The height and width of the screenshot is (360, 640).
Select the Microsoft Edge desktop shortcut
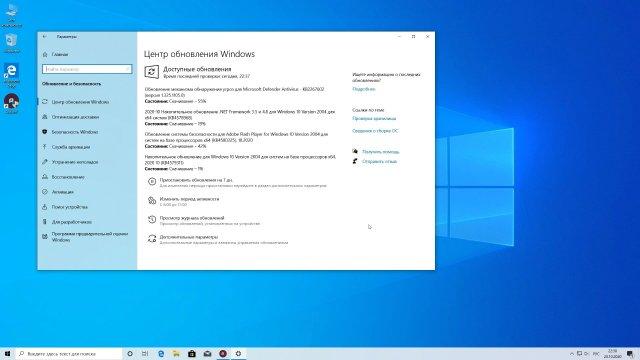11,75
